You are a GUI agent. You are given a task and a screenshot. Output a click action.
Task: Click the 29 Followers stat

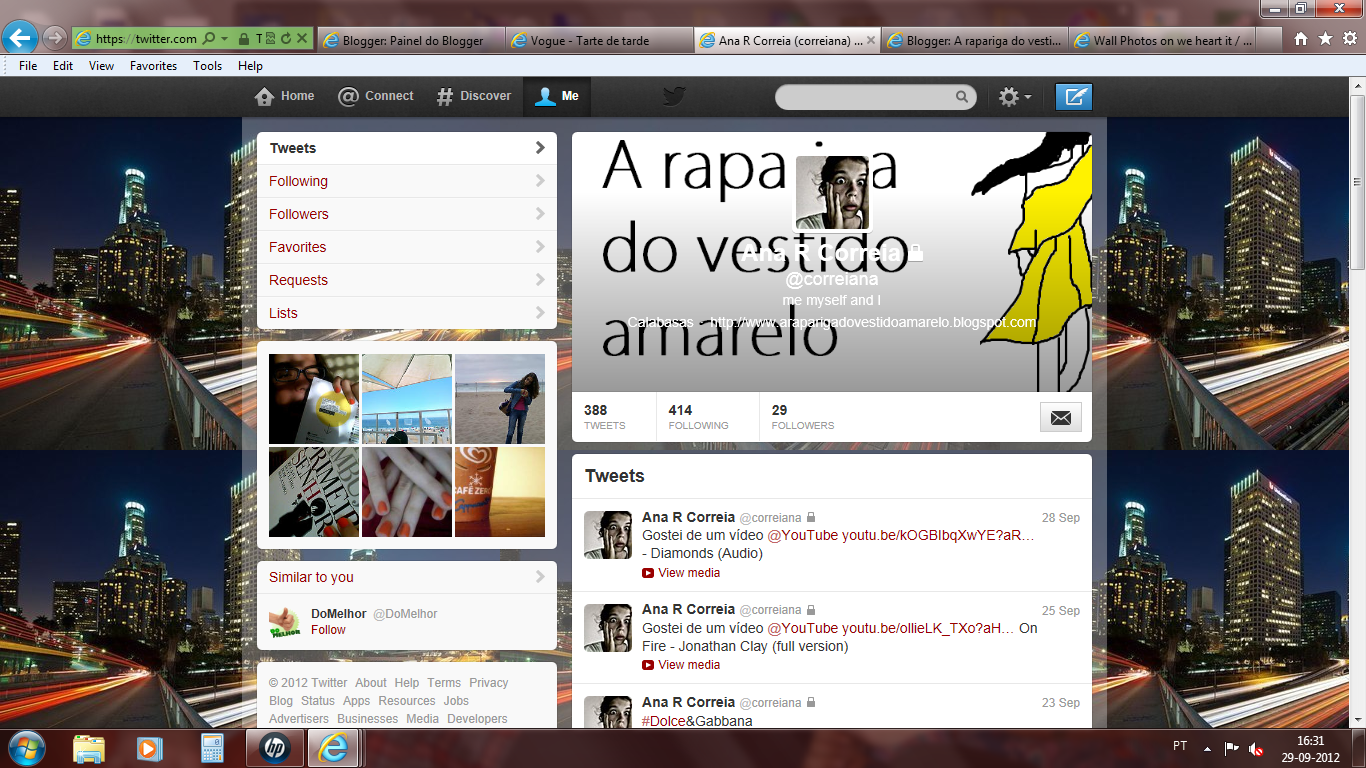pyautogui.click(x=803, y=417)
